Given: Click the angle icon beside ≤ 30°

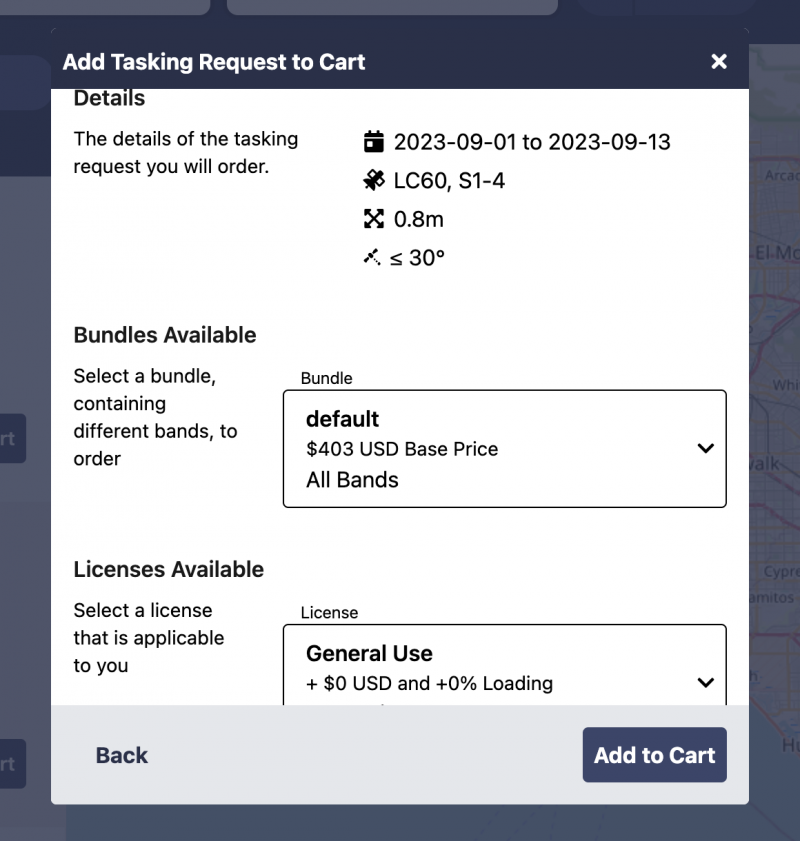Looking at the screenshot, I should tap(371, 257).
